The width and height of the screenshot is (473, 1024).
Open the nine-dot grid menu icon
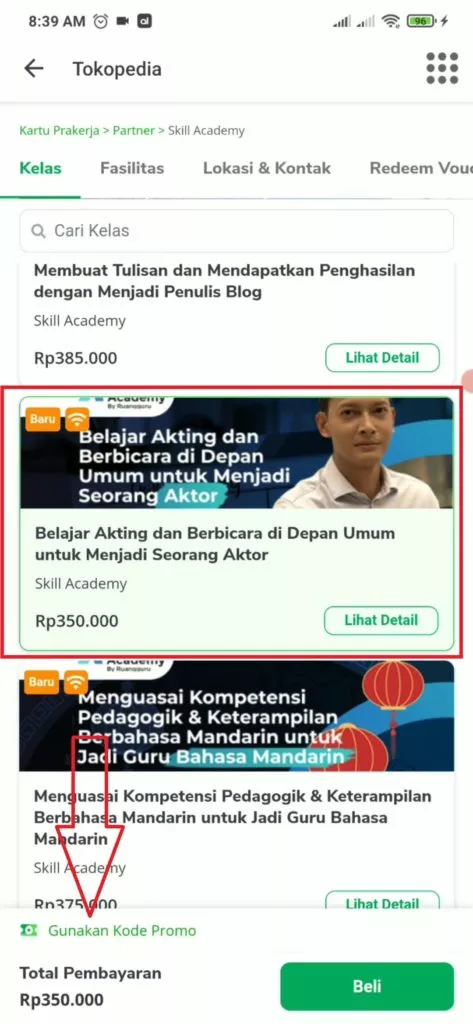(442, 68)
